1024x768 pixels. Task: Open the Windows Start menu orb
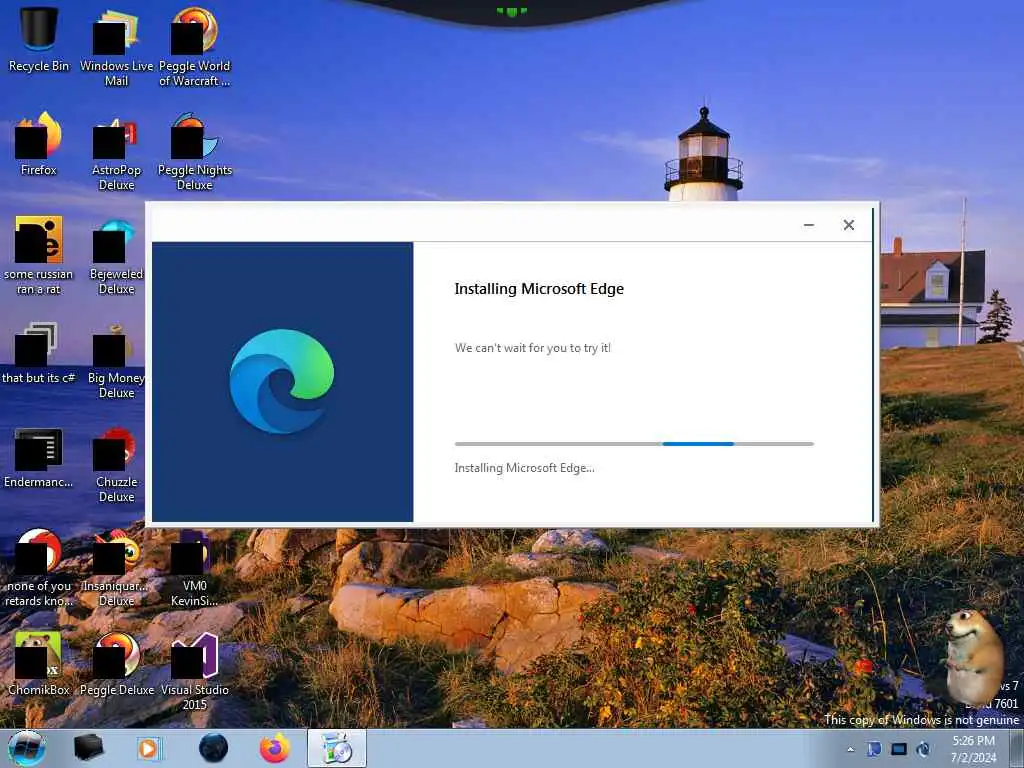pyautogui.click(x=27, y=748)
